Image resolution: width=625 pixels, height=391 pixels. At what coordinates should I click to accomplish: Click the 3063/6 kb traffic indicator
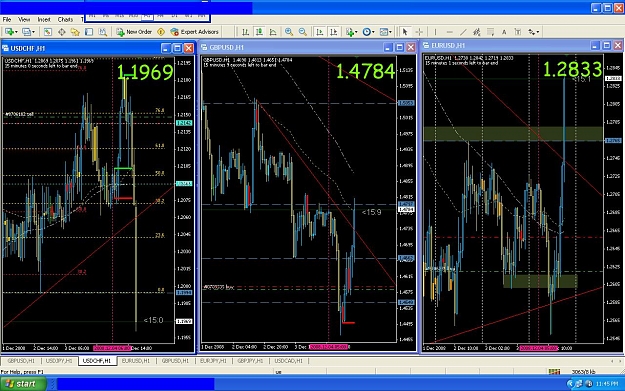pos(584,371)
